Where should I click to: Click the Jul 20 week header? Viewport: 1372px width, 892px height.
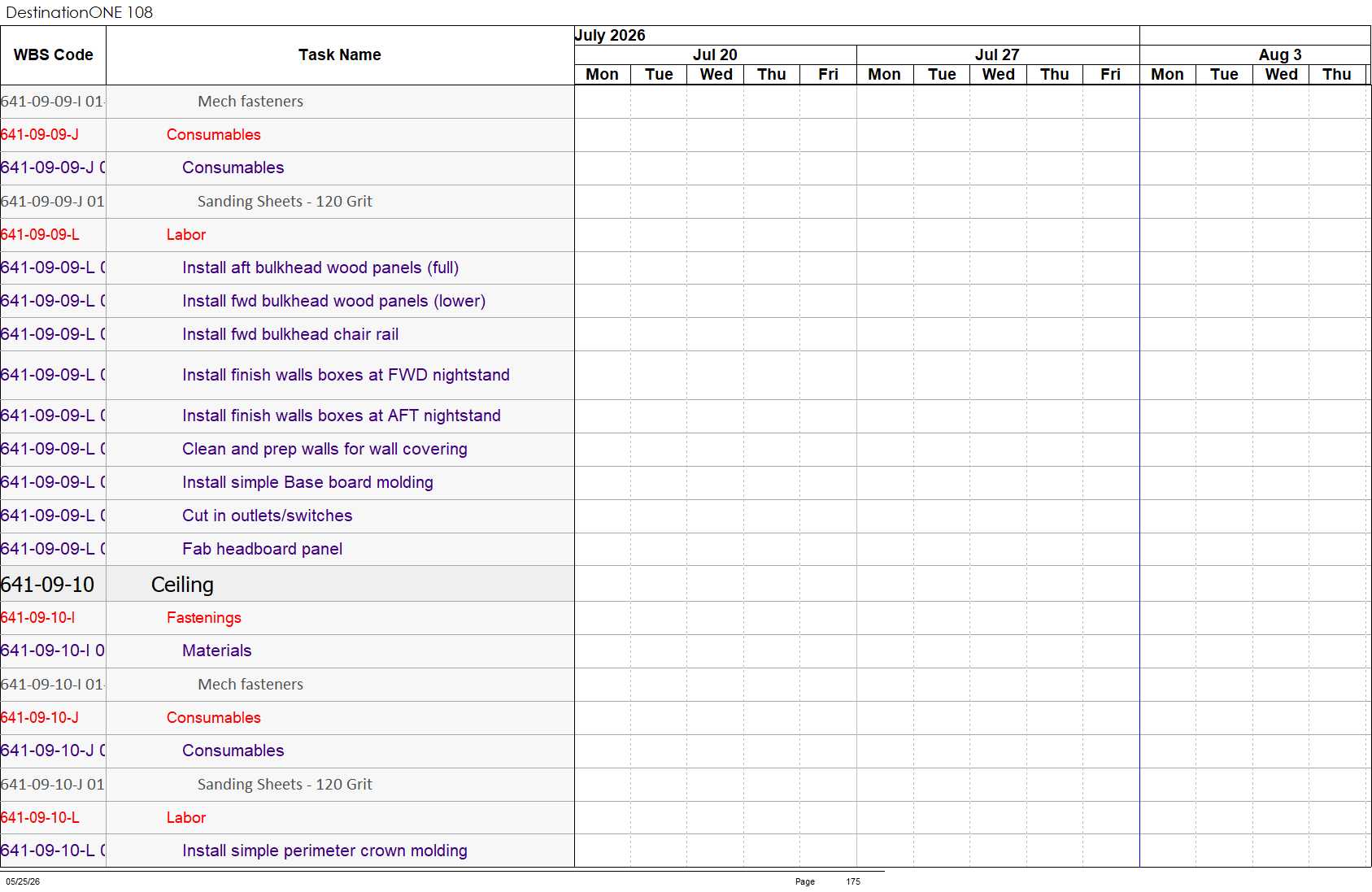point(715,54)
